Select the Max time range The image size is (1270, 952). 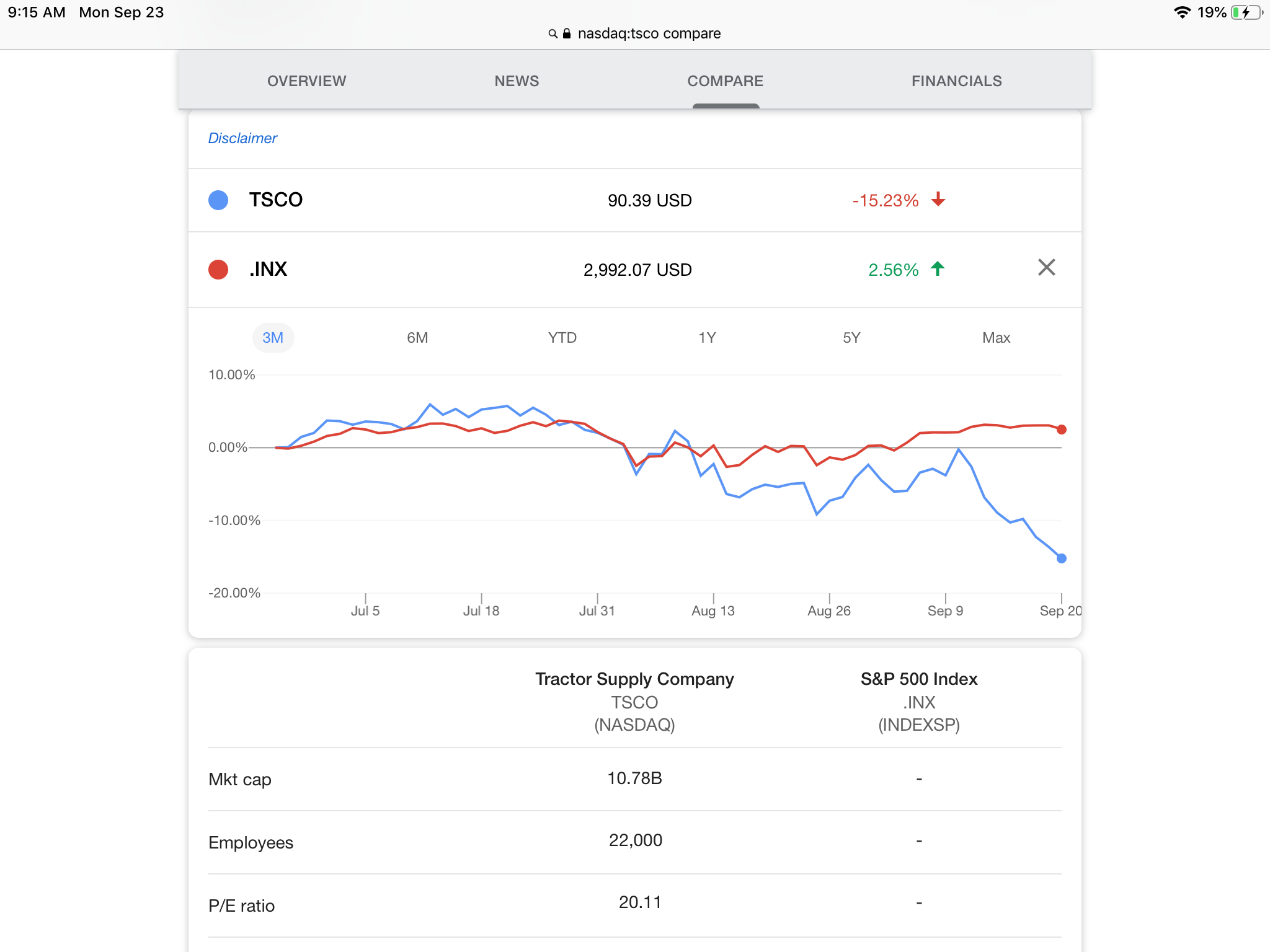(996, 338)
